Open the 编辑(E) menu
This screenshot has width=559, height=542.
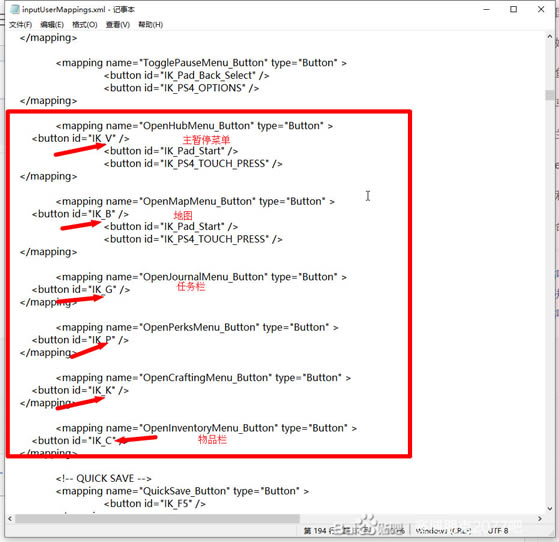click(52, 25)
